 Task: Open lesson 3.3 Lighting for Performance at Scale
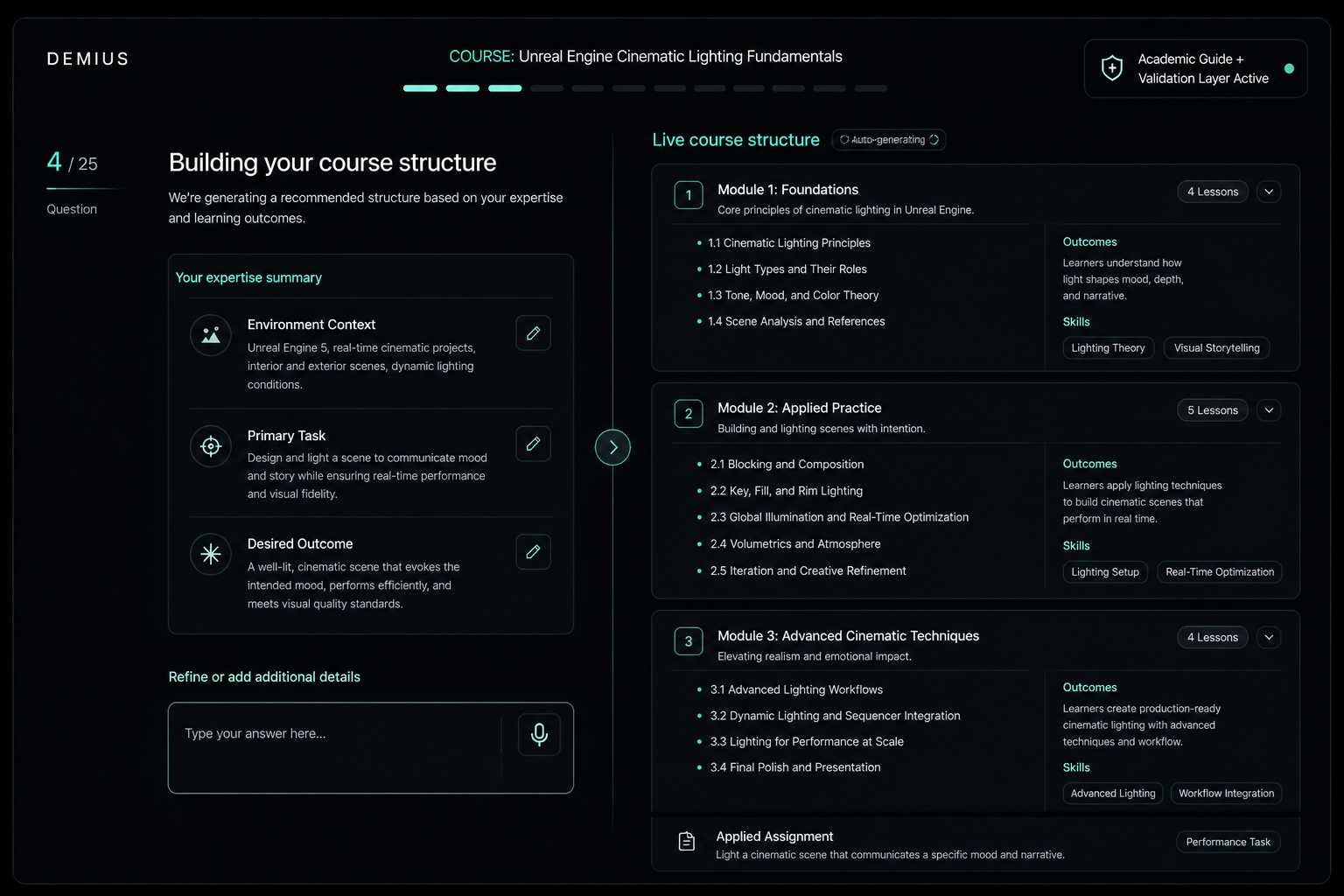807,742
